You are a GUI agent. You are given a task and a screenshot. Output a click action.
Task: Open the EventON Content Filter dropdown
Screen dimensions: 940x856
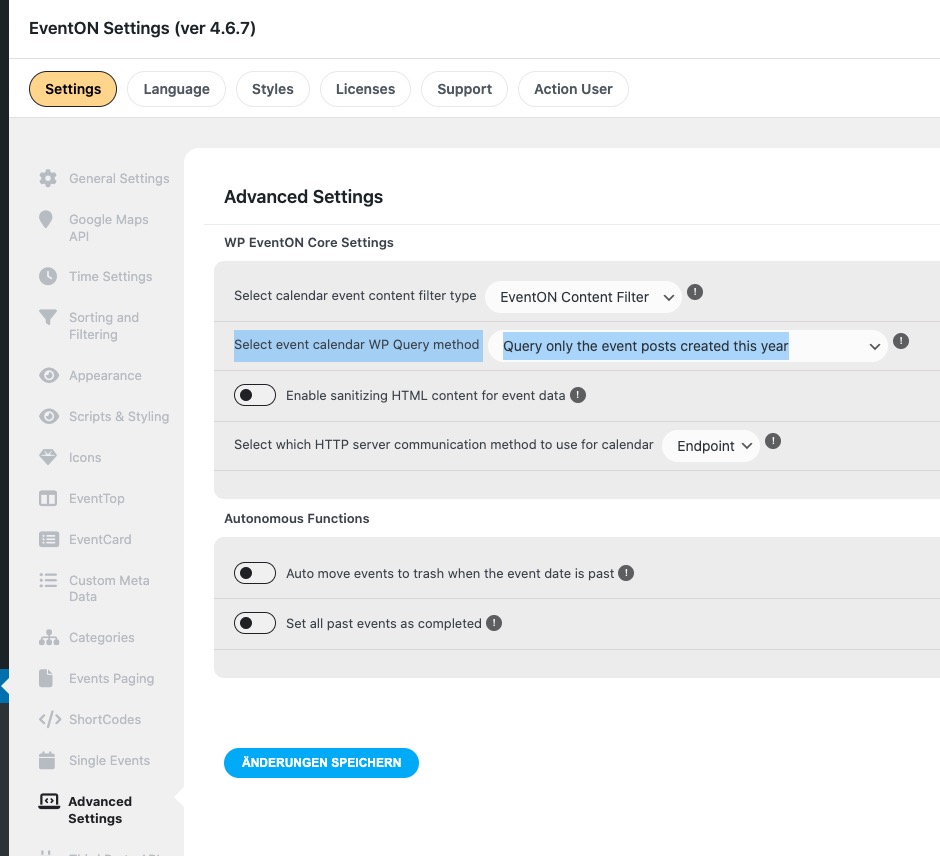[583, 297]
